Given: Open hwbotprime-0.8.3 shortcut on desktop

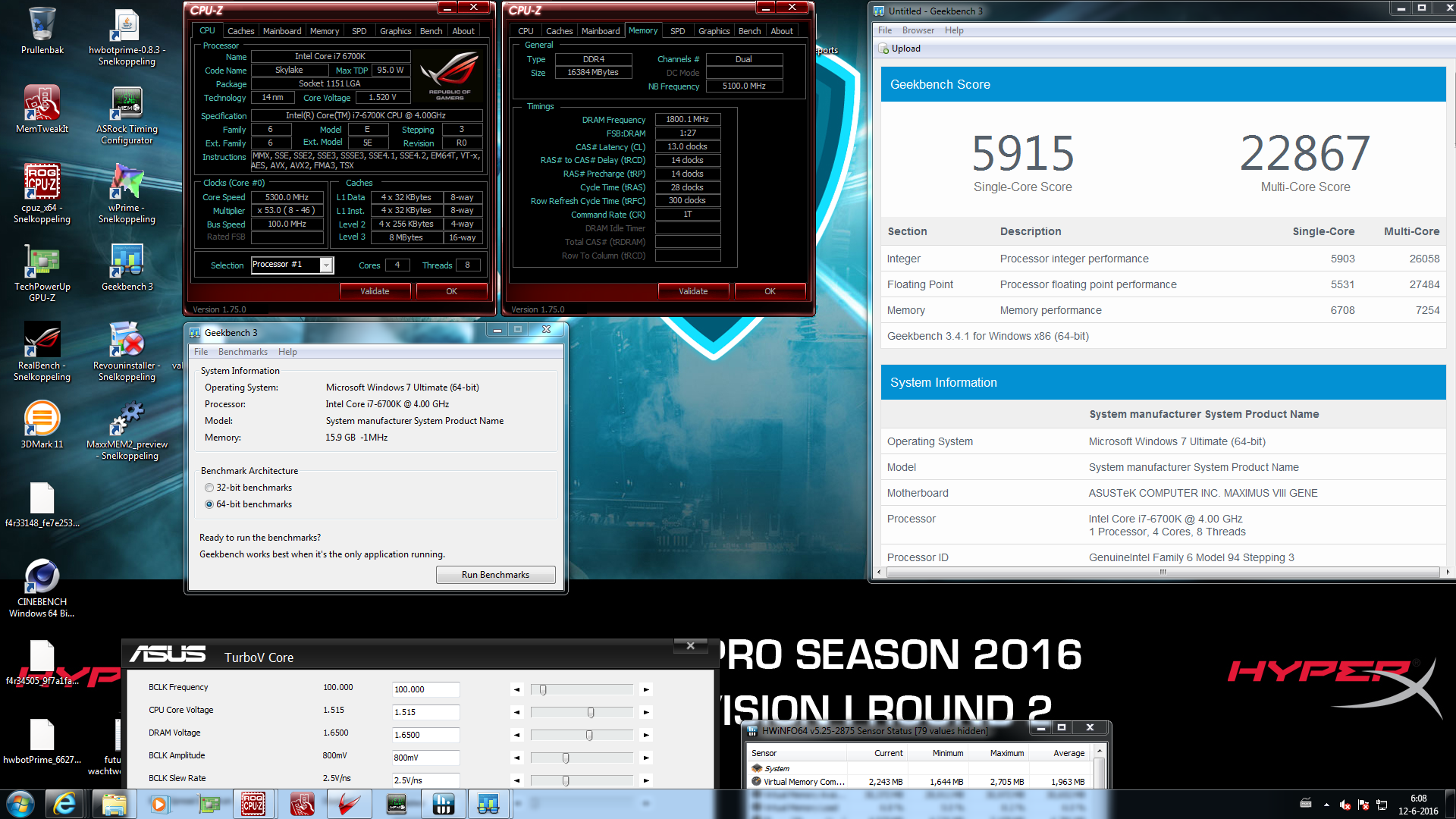Looking at the screenshot, I should (x=127, y=36).
